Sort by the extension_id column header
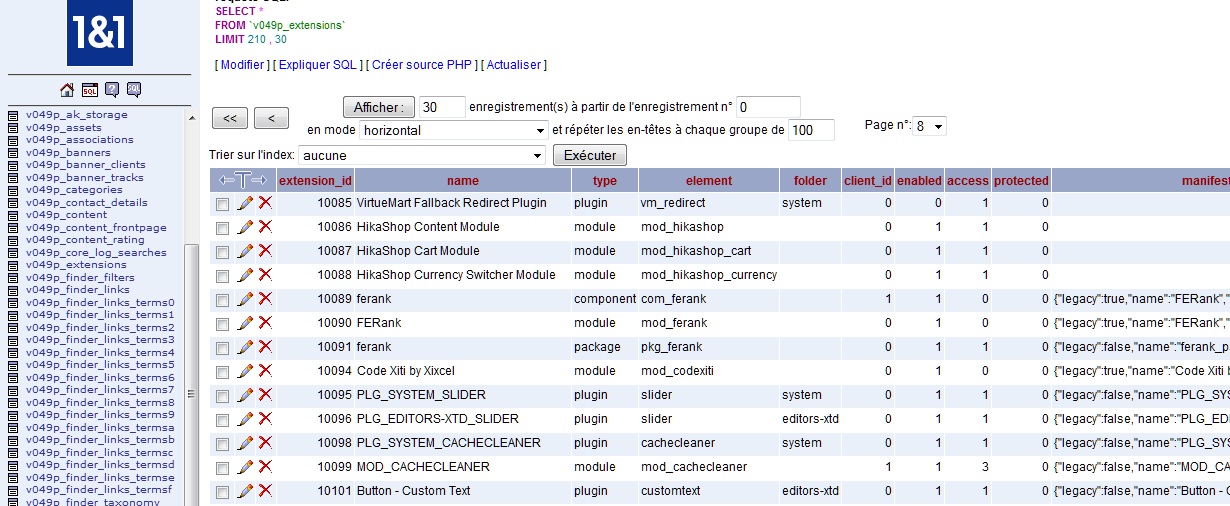The width and height of the screenshot is (1230, 506). click(315, 181)
